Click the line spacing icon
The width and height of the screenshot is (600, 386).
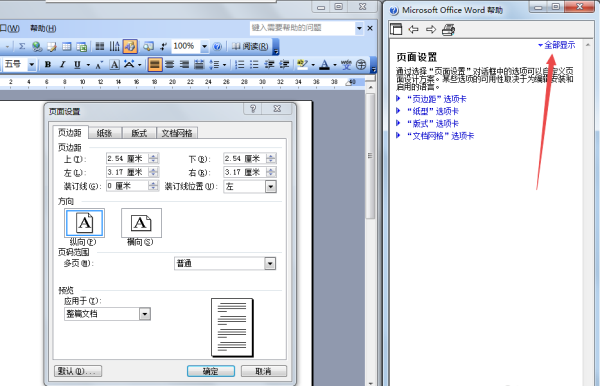click(x=214, y=65)
